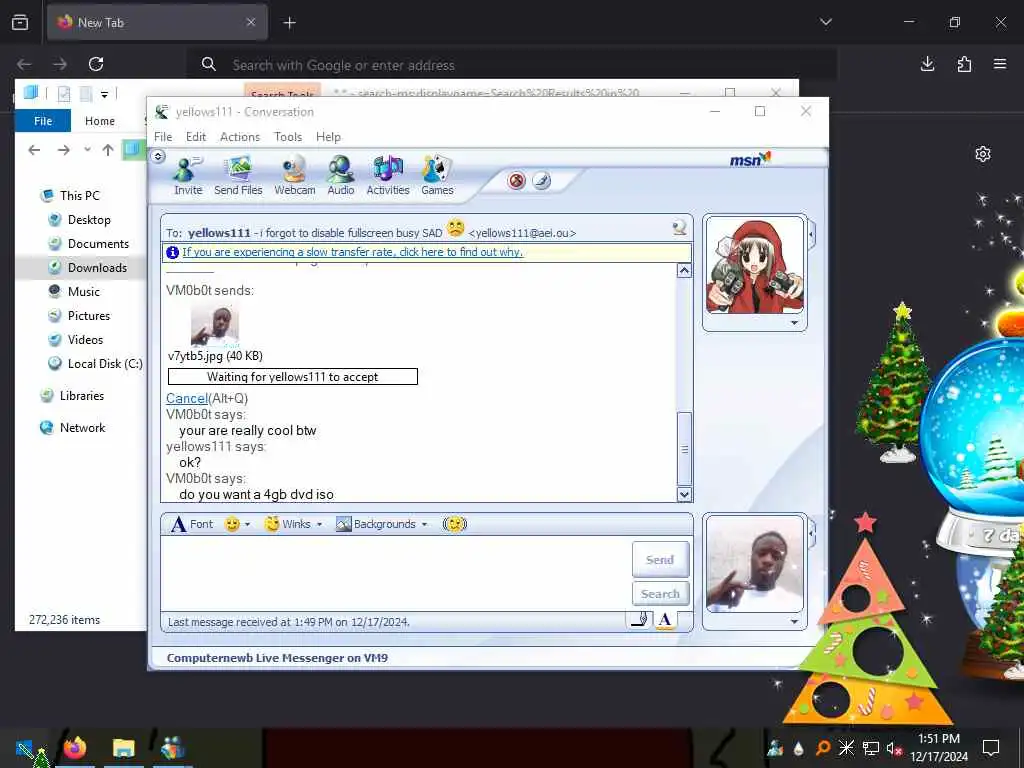Click your own display picture

[x=755, y=564]
